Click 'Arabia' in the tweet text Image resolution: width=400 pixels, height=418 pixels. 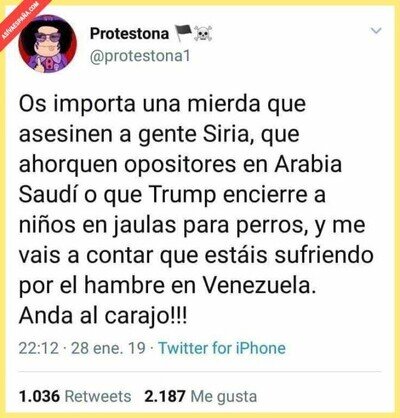click(308, 165)
